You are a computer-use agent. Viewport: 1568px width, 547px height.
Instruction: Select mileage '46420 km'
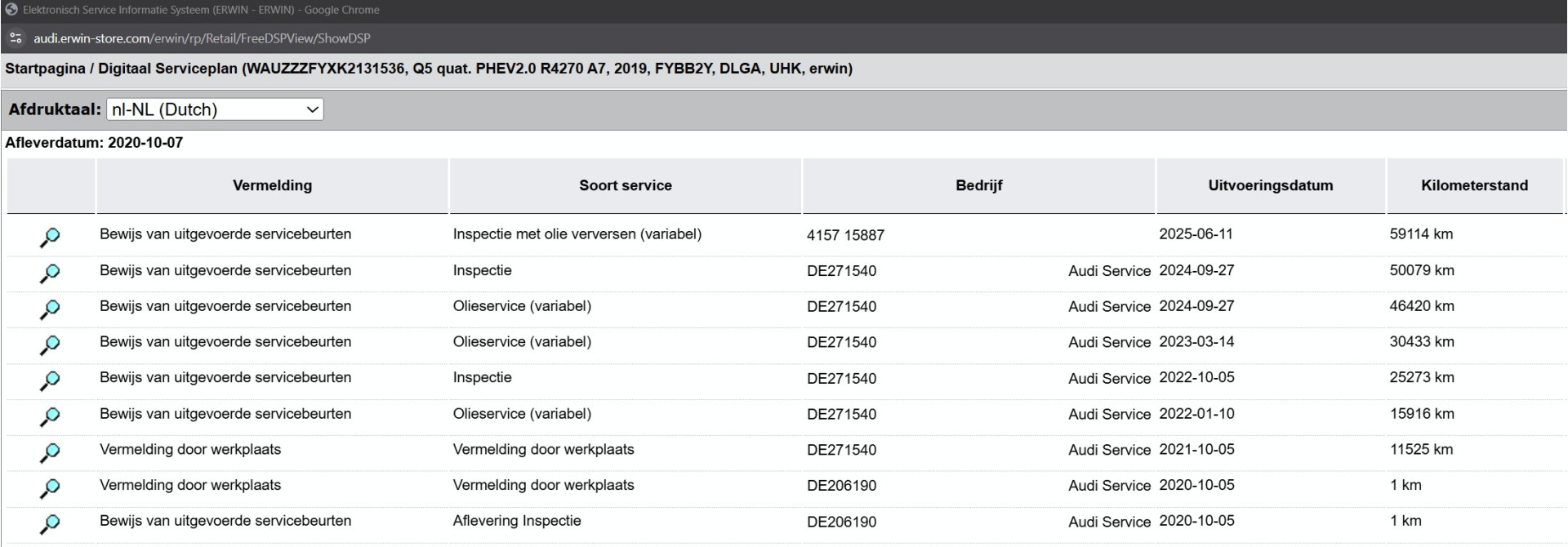[x=1422, y=306]
